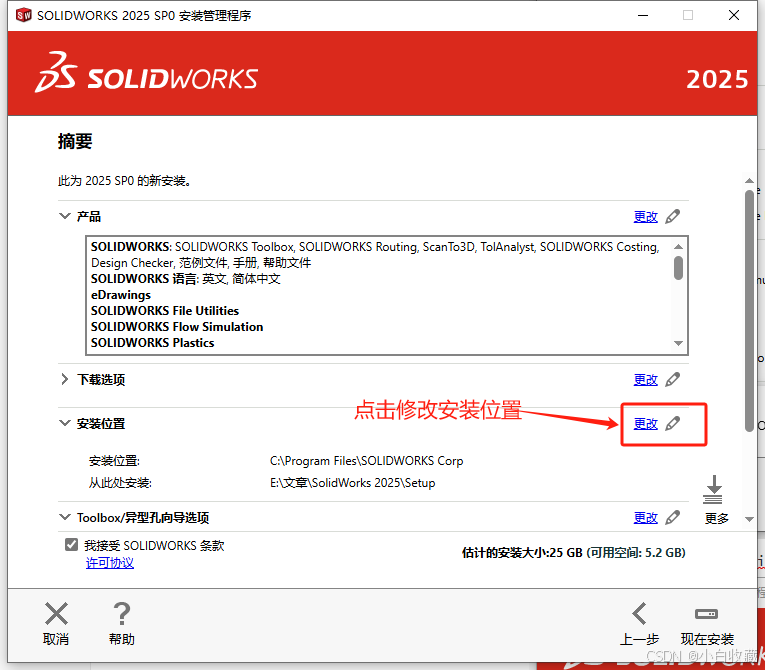This screenshot has height=670, width=765.
Task: Click the 此为 2025 SP0 的新安装 text
Action: coord(124,181)
